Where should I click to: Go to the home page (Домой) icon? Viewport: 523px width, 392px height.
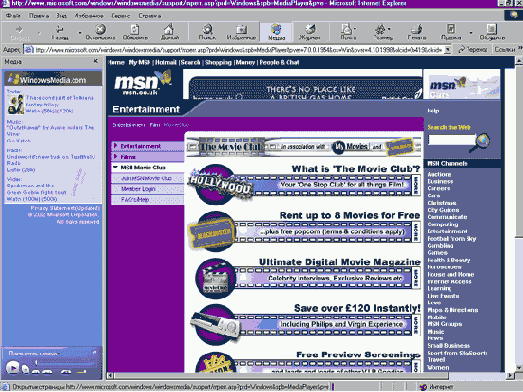coord(170,32)
